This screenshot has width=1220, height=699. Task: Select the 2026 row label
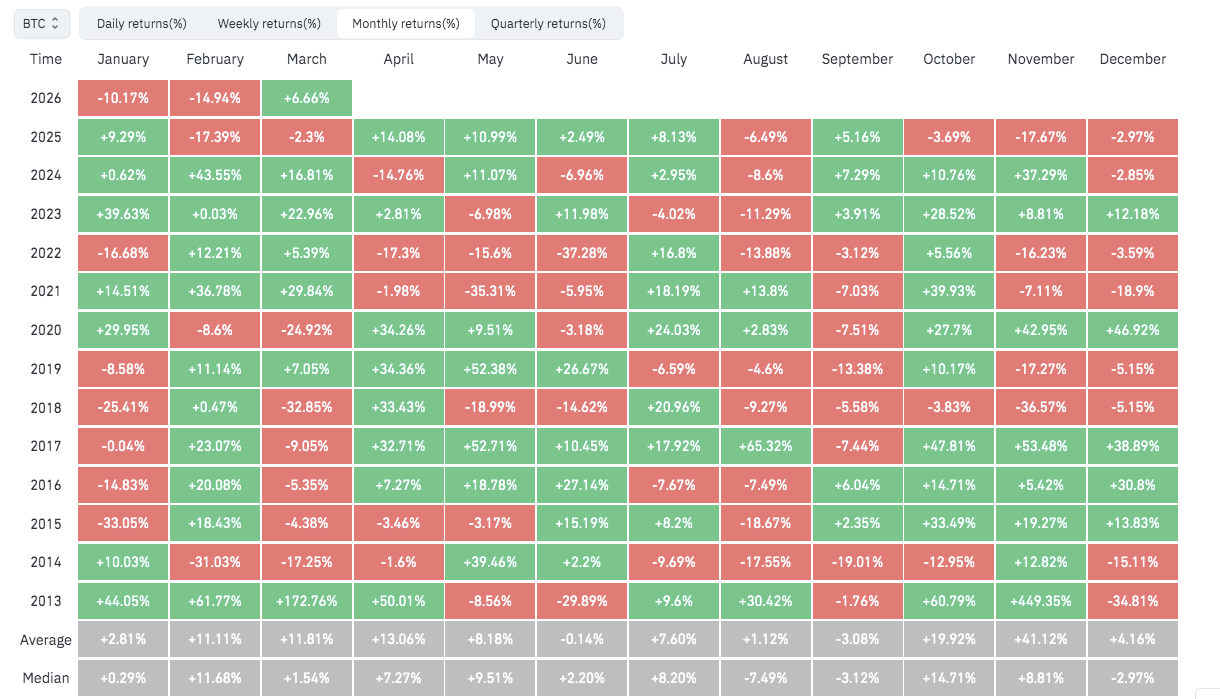(x=46, y=98)
